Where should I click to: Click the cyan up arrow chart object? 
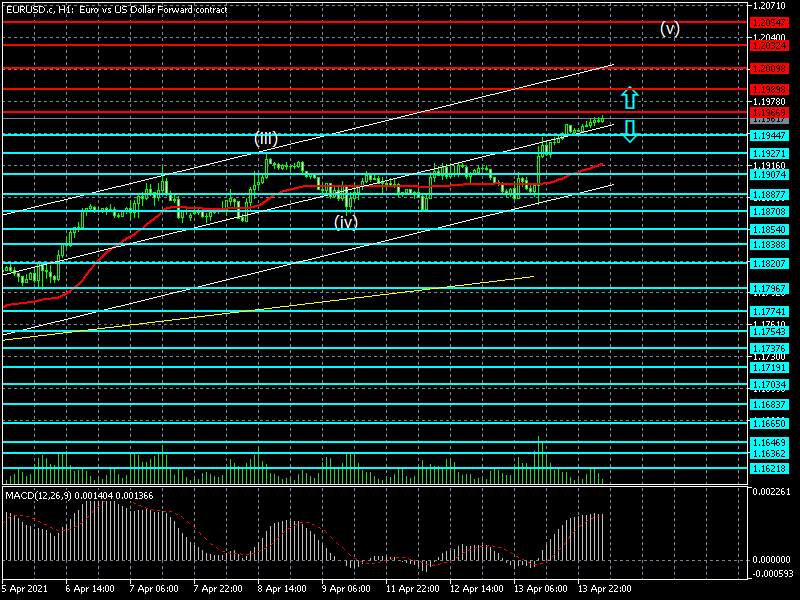click(630, 97)
